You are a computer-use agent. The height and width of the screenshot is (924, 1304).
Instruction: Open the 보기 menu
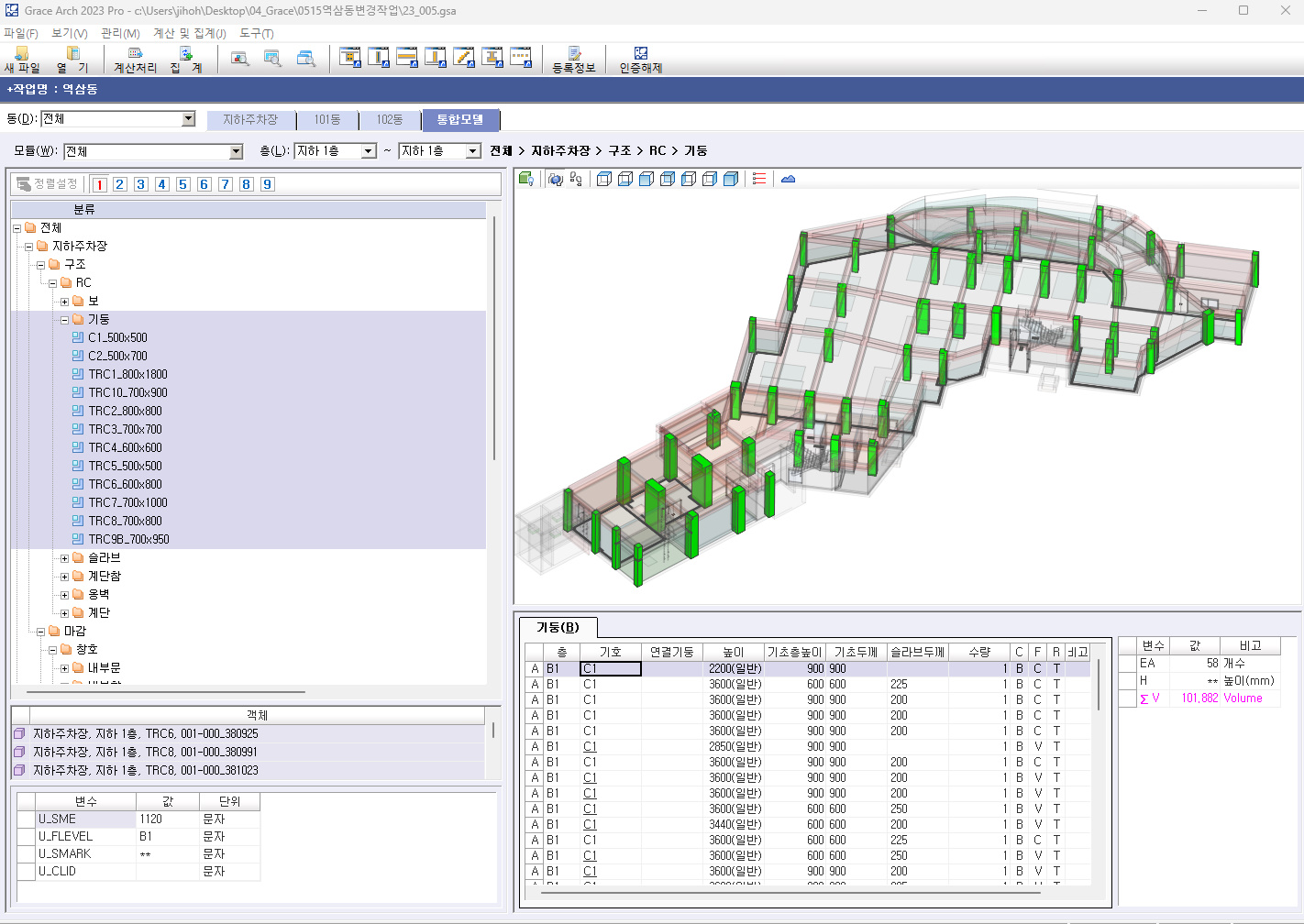pyautogui.click(x=70, y=33)
